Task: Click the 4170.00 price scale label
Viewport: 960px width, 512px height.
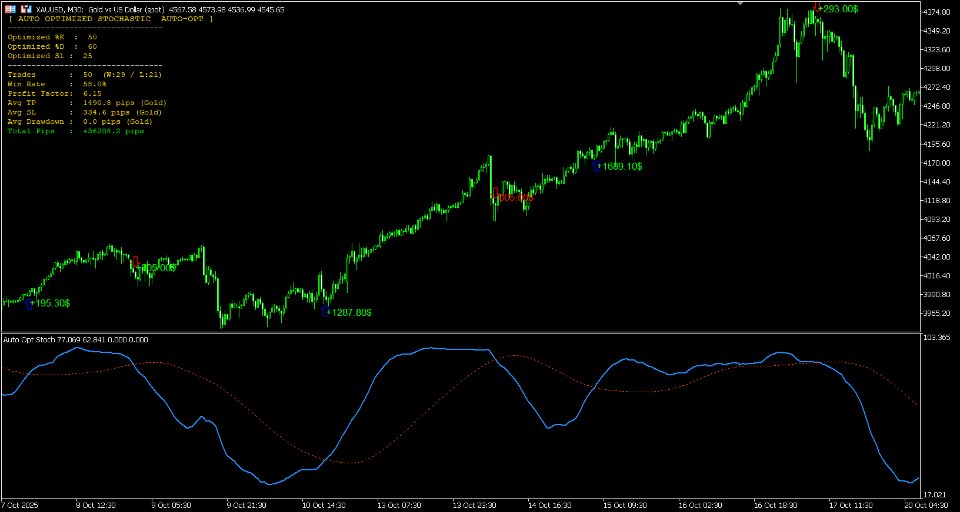Action: 937,163
